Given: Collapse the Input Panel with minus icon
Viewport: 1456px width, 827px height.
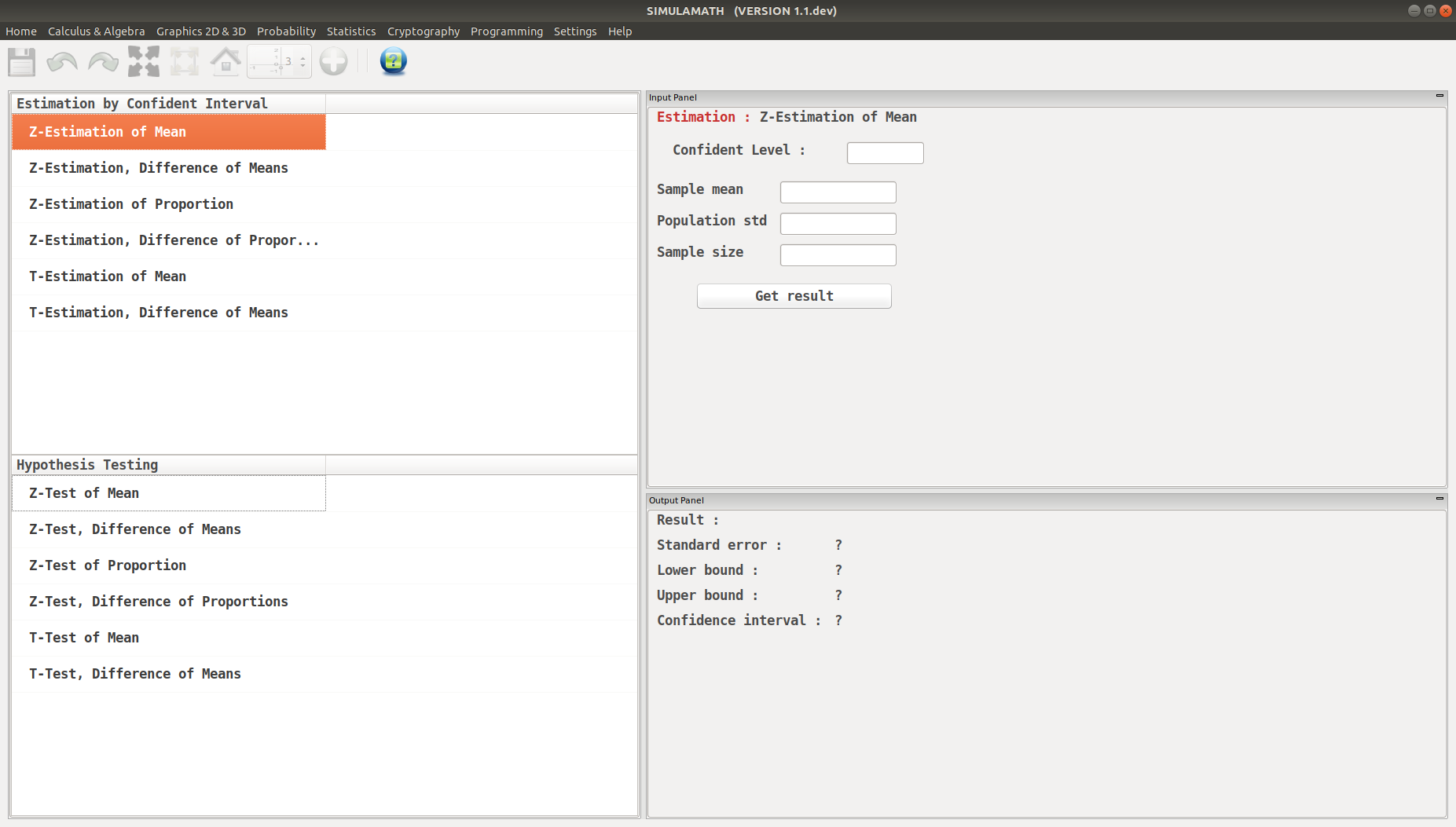Looking at the screenshot, I should (x=1439, y=96).
